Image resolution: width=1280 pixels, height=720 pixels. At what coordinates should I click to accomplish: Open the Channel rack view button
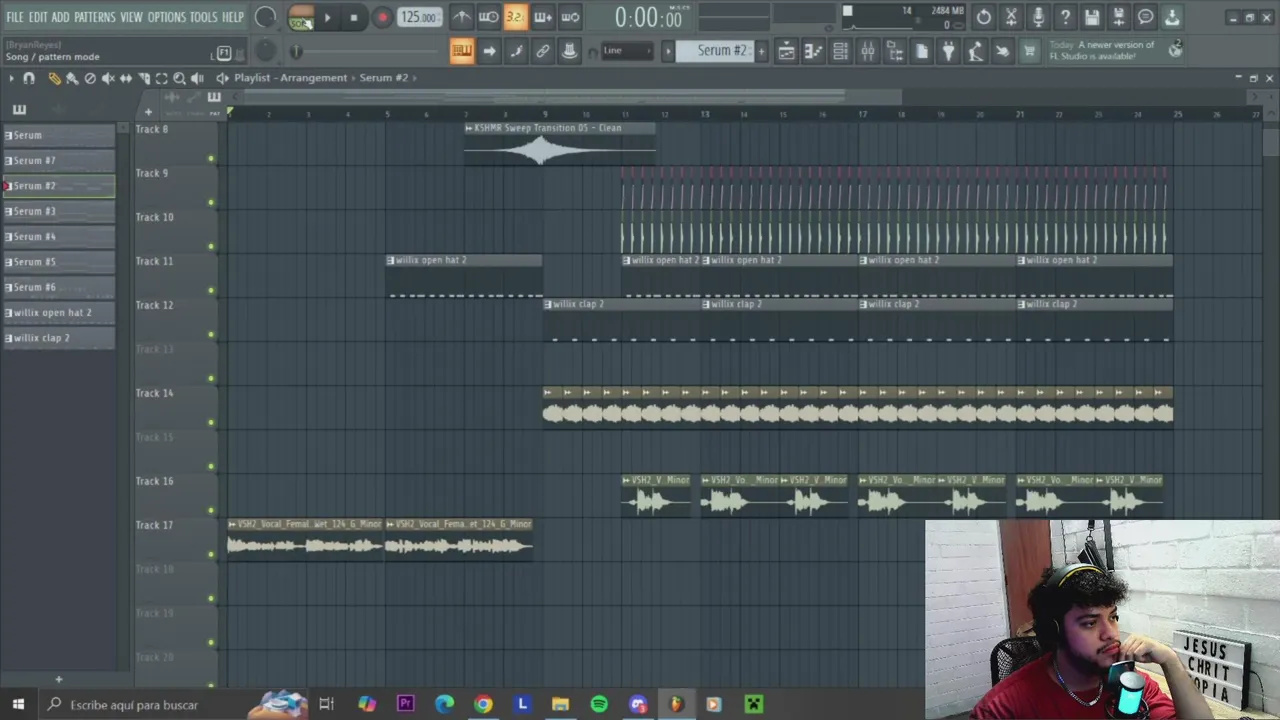pyautogui.click(x=840, y=51)
